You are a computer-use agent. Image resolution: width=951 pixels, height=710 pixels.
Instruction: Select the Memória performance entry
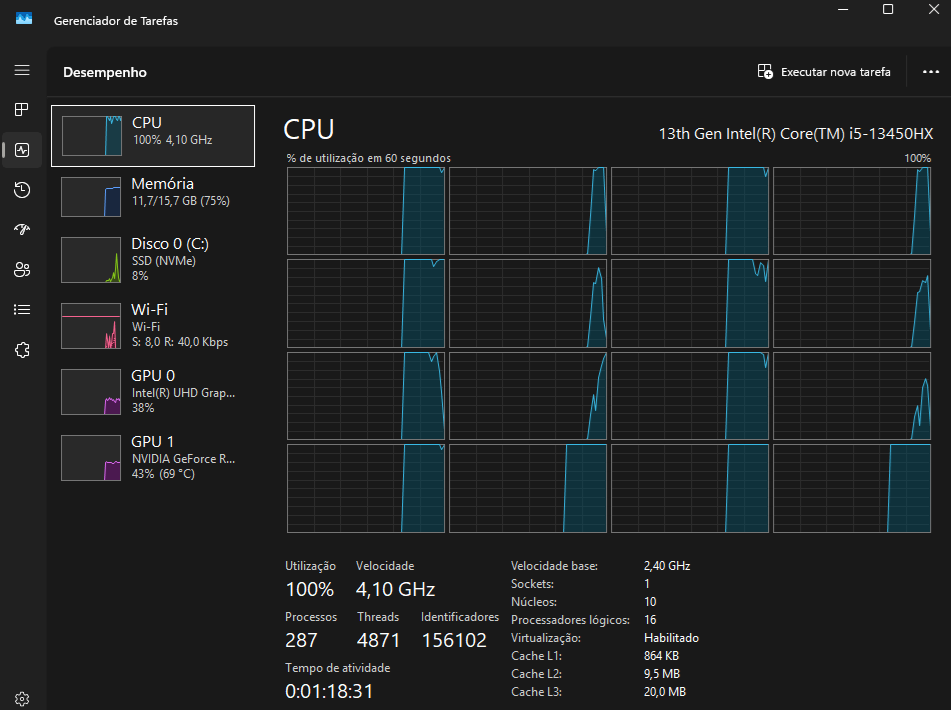coord(153,196)
